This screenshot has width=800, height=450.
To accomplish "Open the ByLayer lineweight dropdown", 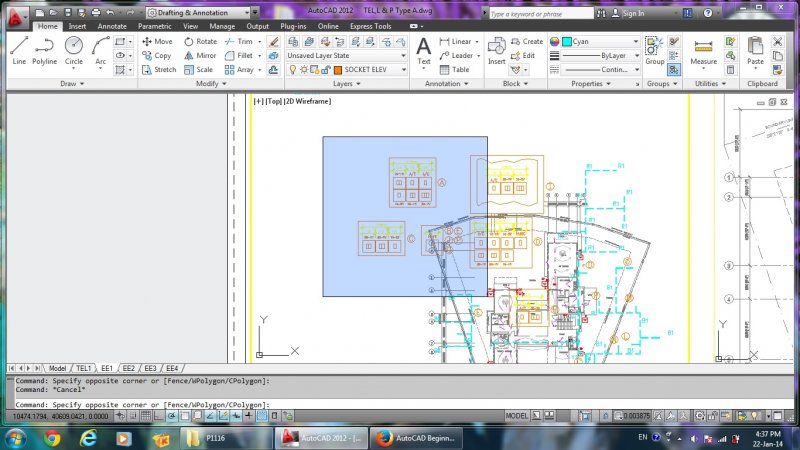I will (600, 56).
